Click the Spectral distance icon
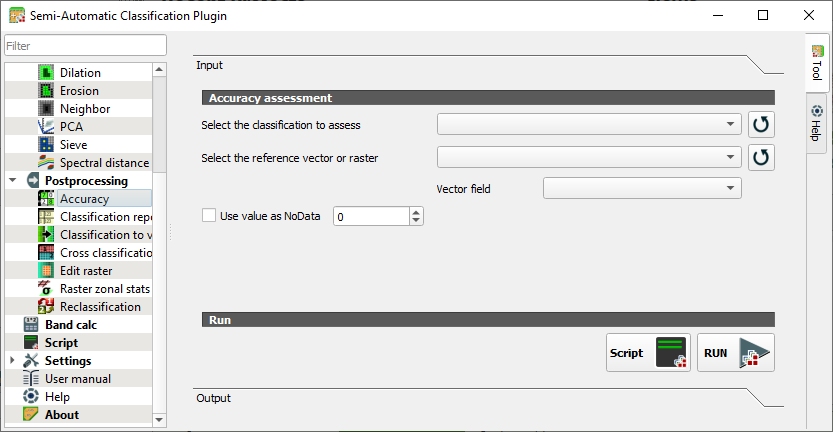This screenshot has height=432, width=833. 46,163
